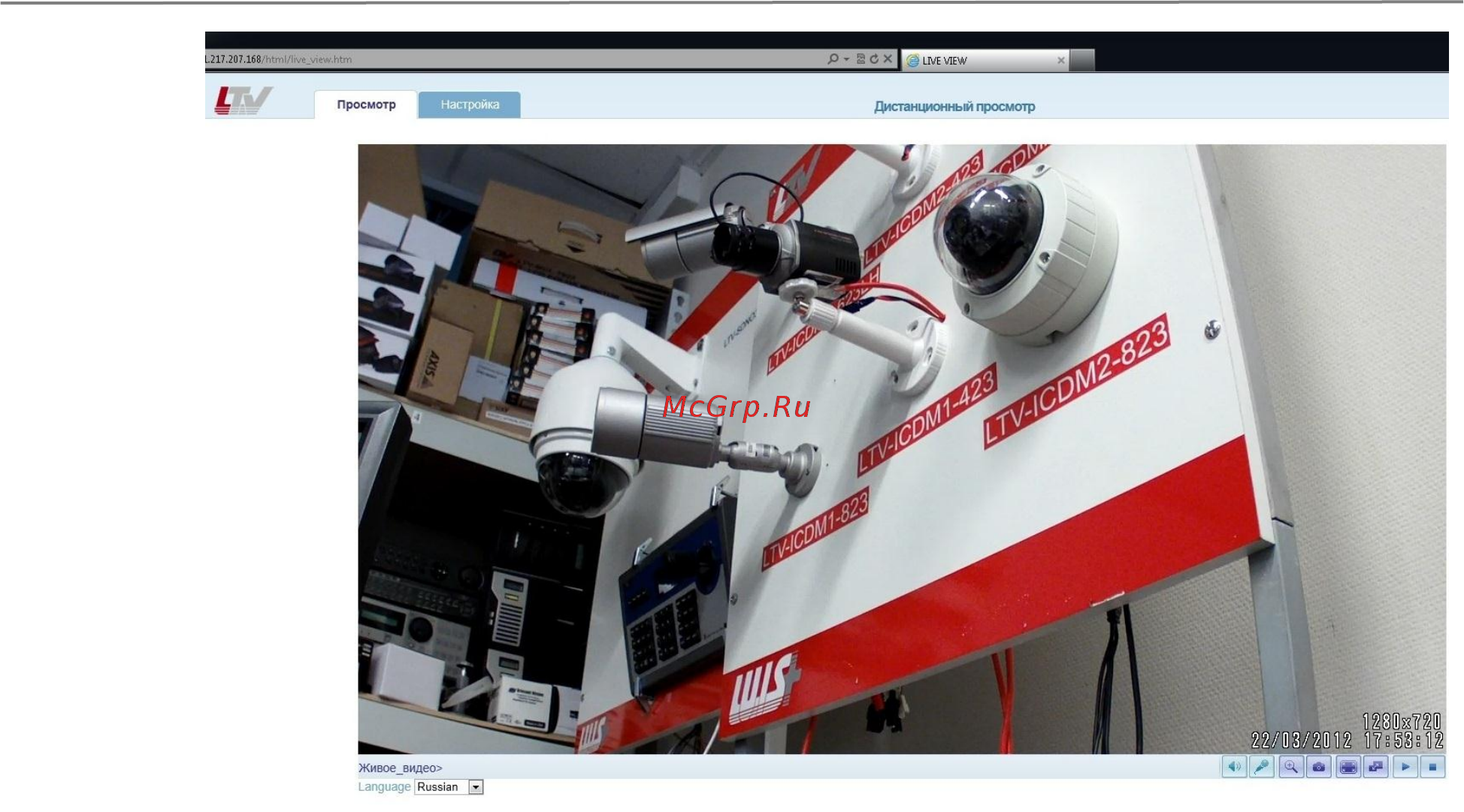
Task: Open the Просмотр tab
Action: pyautogui.click(x=366, y=104)
